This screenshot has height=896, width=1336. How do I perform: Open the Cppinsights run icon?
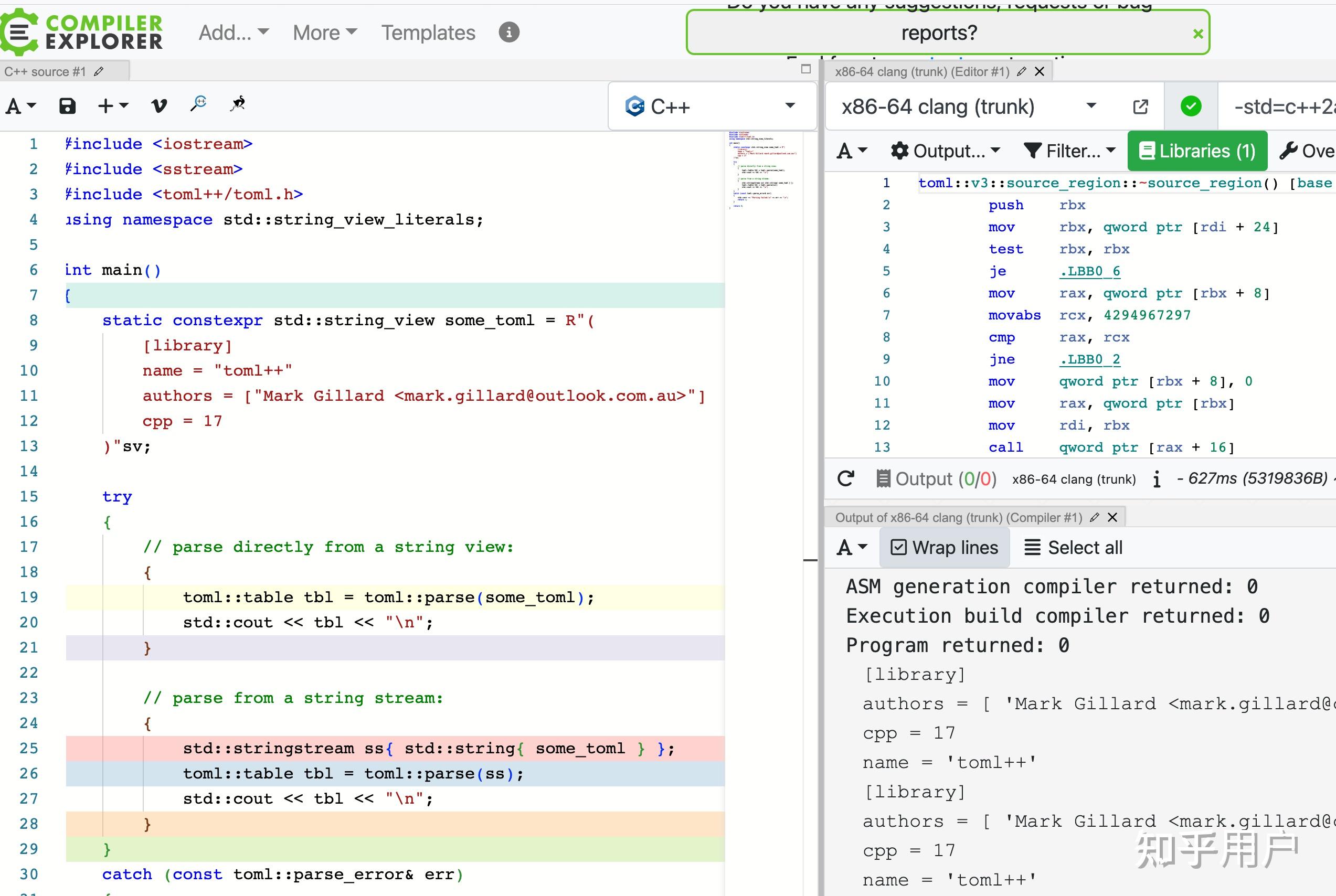[238, 104]
